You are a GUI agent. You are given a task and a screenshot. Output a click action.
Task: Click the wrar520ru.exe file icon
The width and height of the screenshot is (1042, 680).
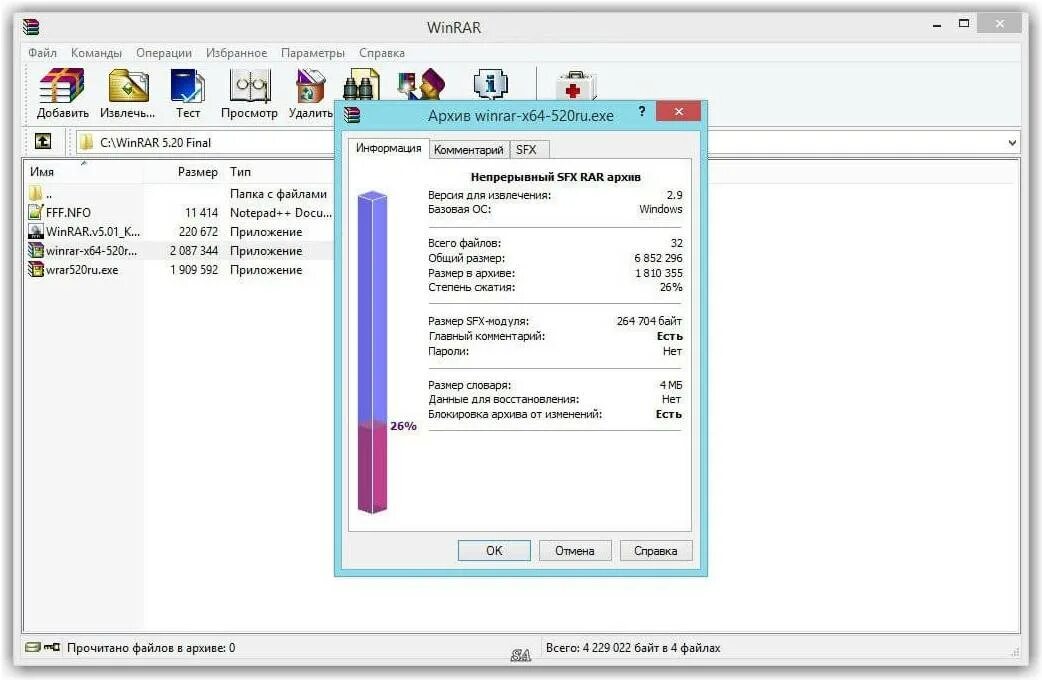tap(35, 270)
